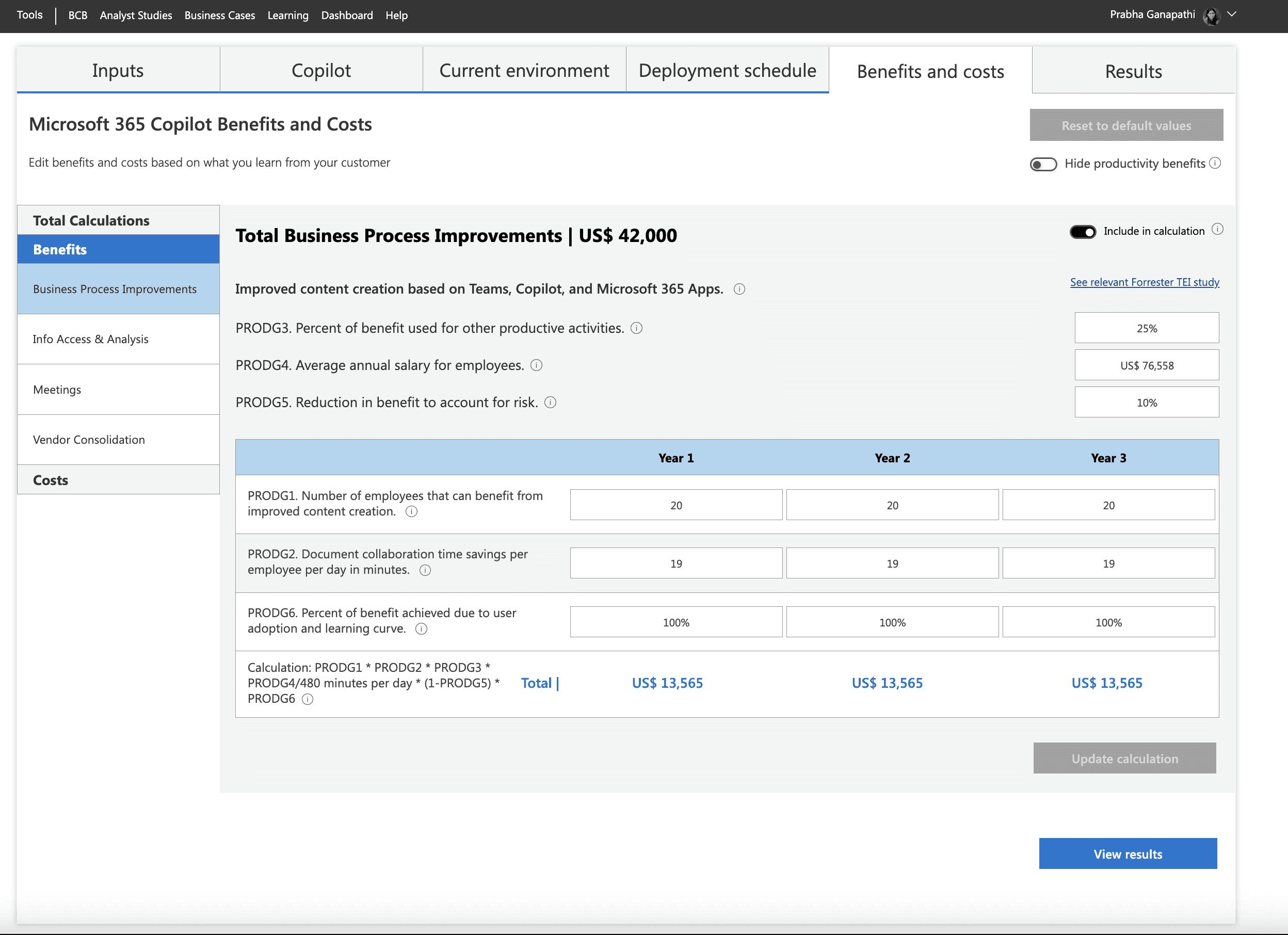Click info icon beside PRODG5 risk reduction
This screenshot has height=935, width=1288.
click(550, 402)
